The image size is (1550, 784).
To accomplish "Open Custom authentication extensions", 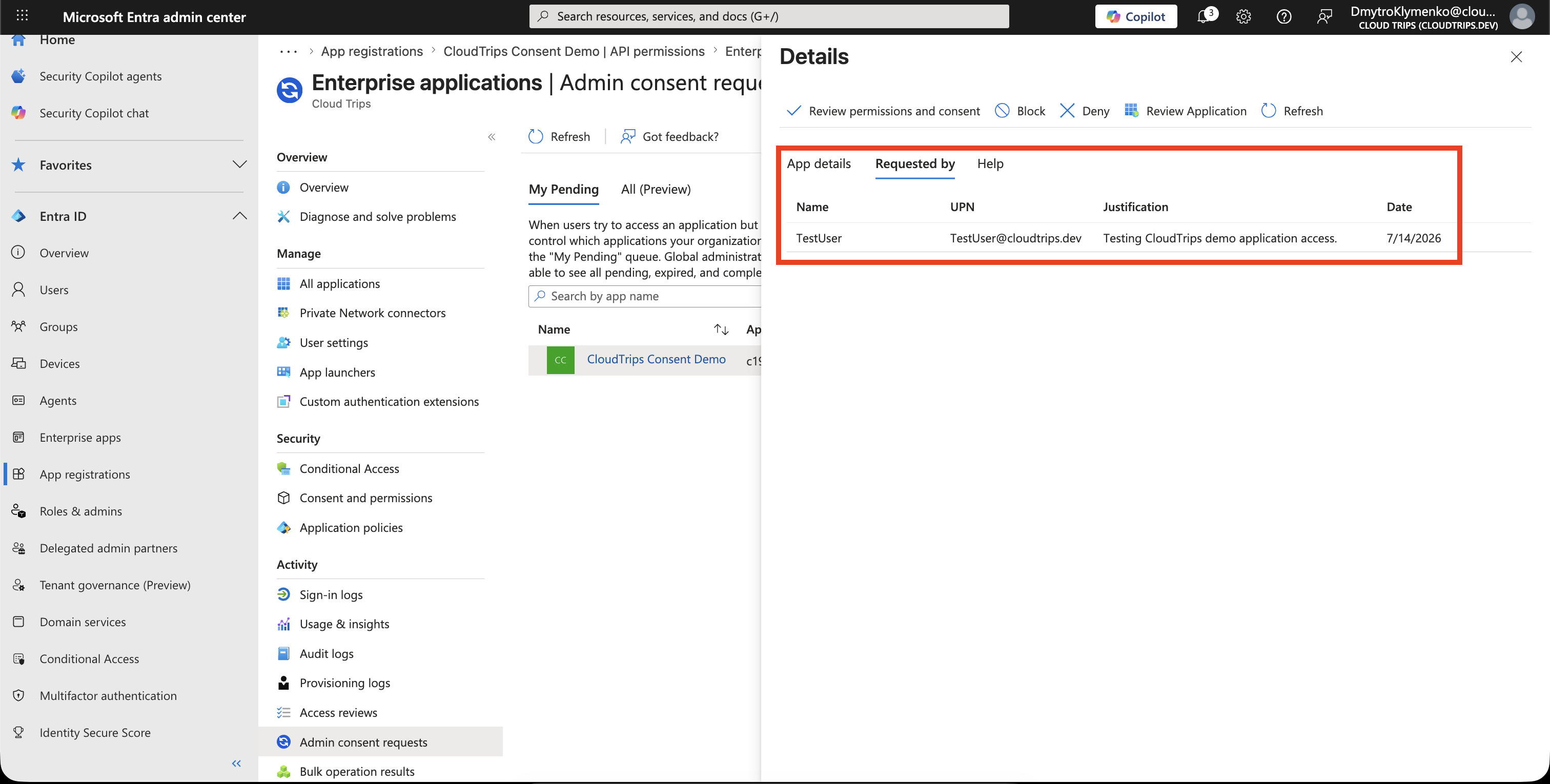I will [x=389, y=401].
